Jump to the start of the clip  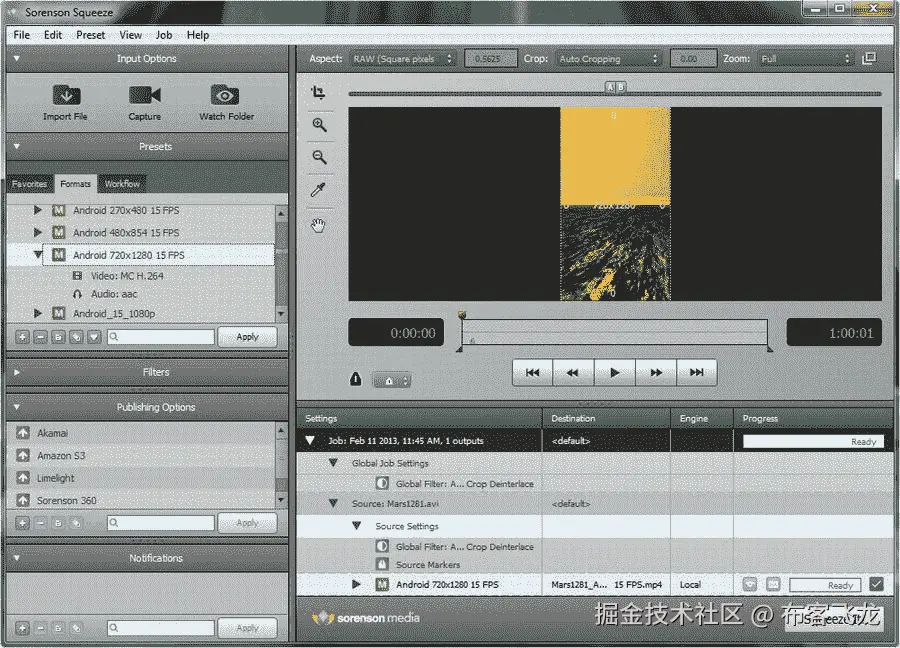pyautogui.click(x=533, y=372)
